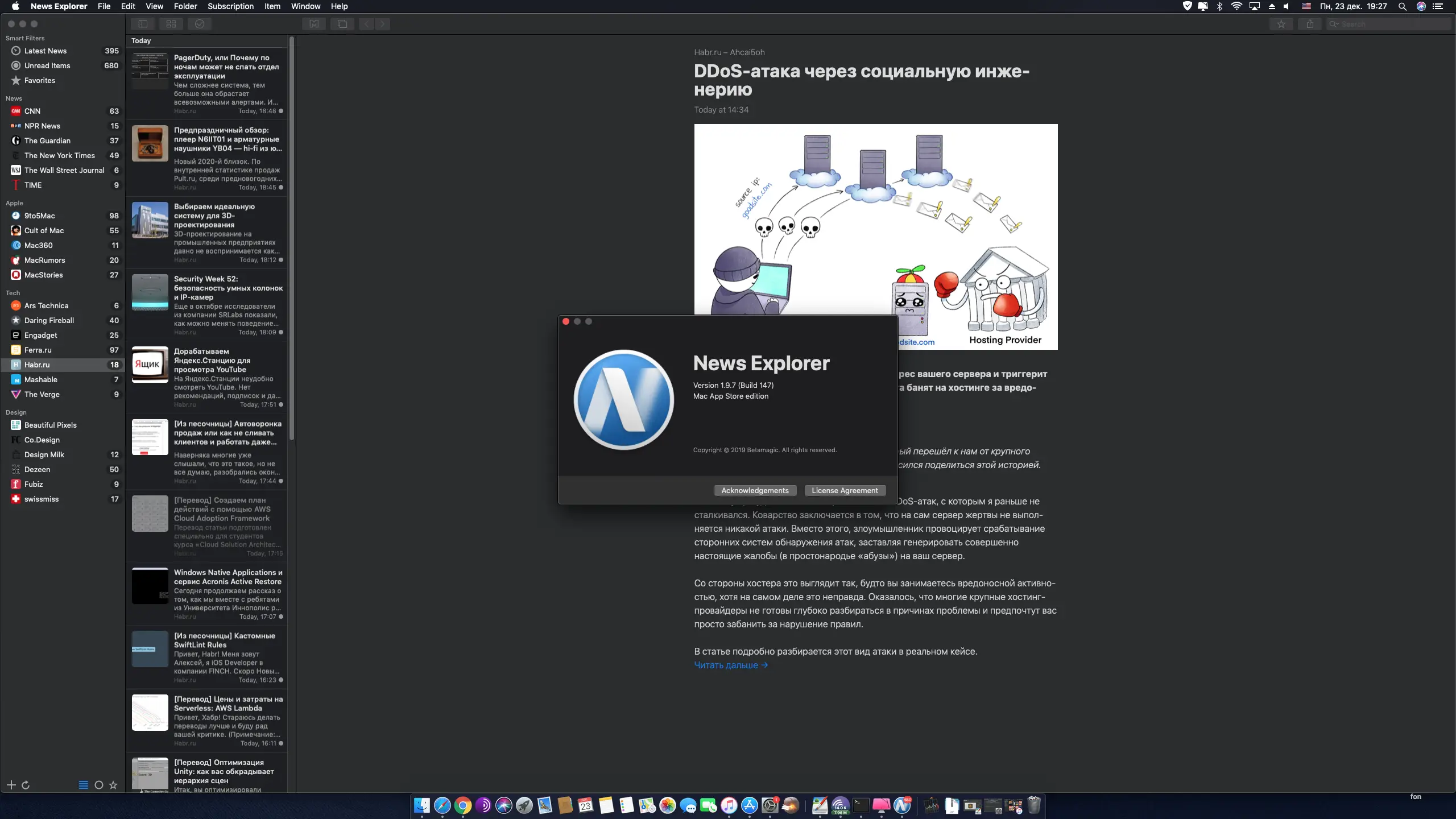Open Unread Items smart filter
The image size is (1456, 819).
(x=63, y=65)
